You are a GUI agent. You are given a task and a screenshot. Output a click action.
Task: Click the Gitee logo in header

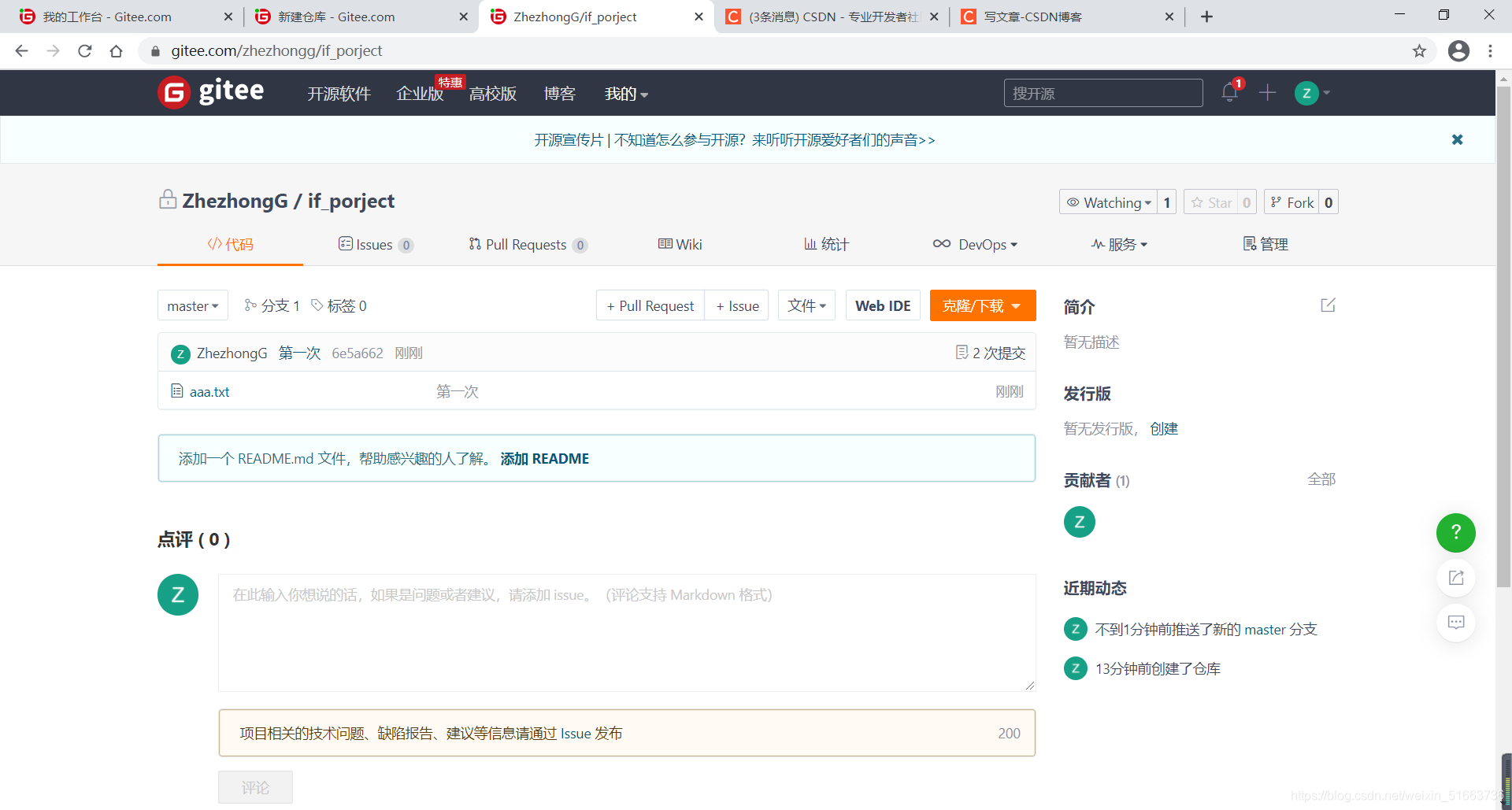[211, 92]
